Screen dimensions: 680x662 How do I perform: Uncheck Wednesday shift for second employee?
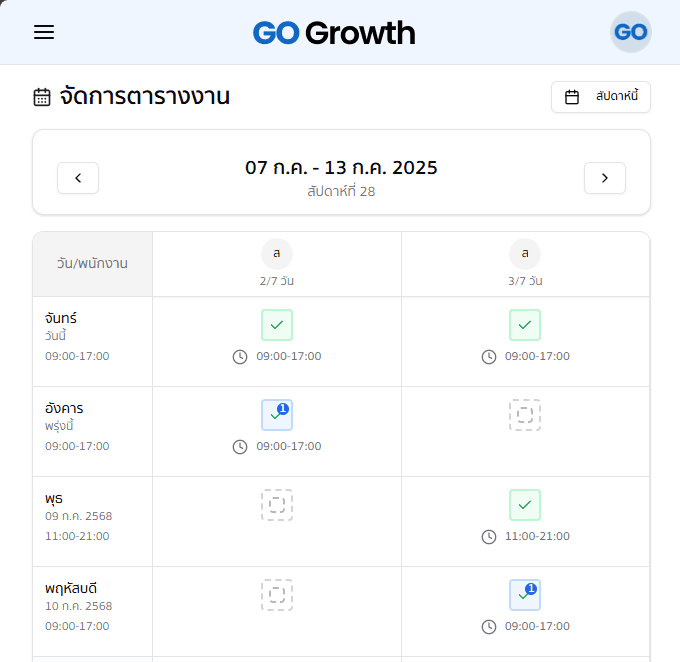[x=525, y=505]
